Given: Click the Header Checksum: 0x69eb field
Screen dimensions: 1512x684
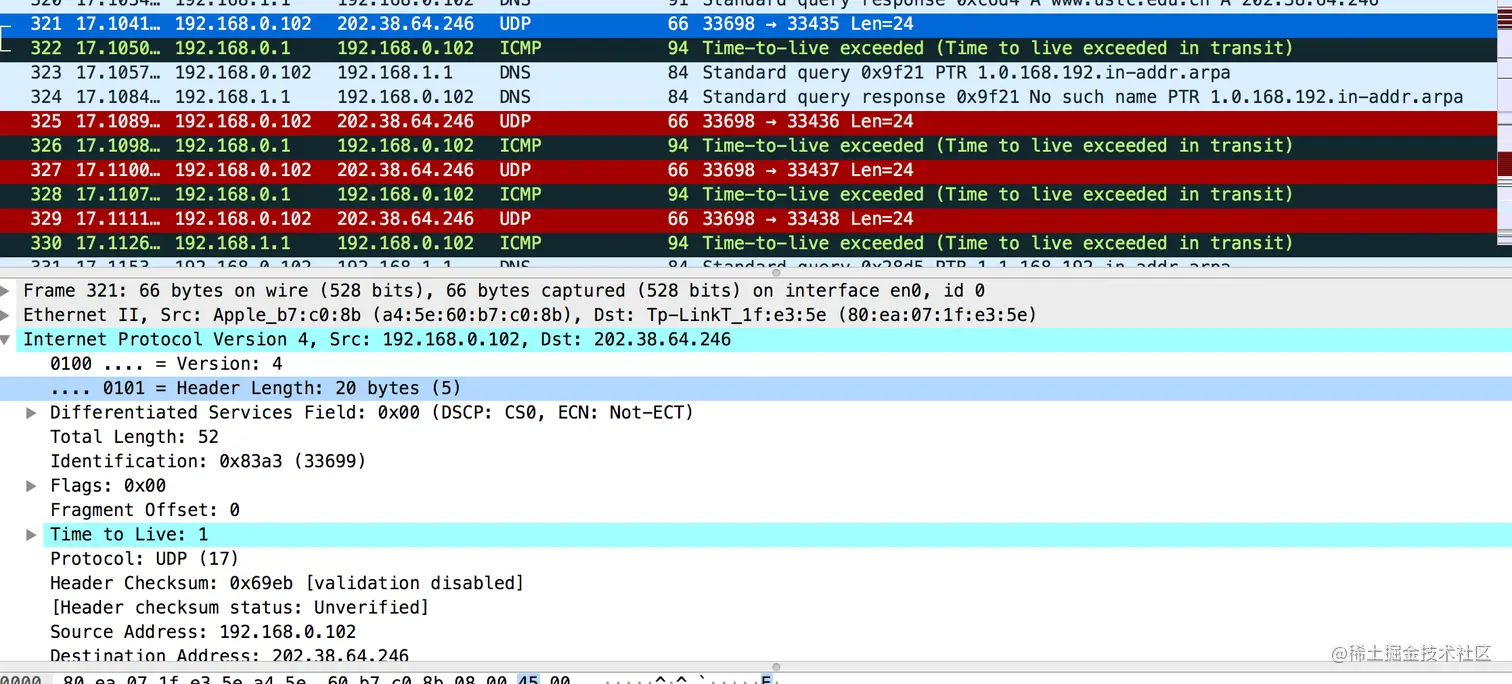Looking at the screenshot, I should pos(287,583).
